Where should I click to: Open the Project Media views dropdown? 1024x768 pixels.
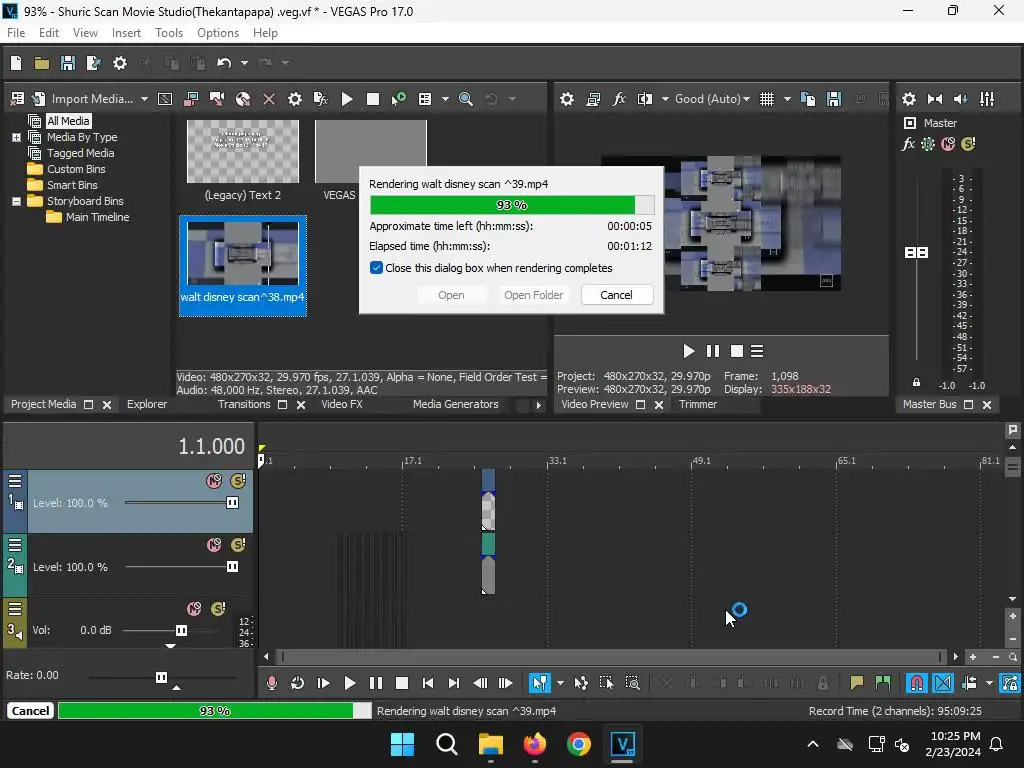coord(445,99)
